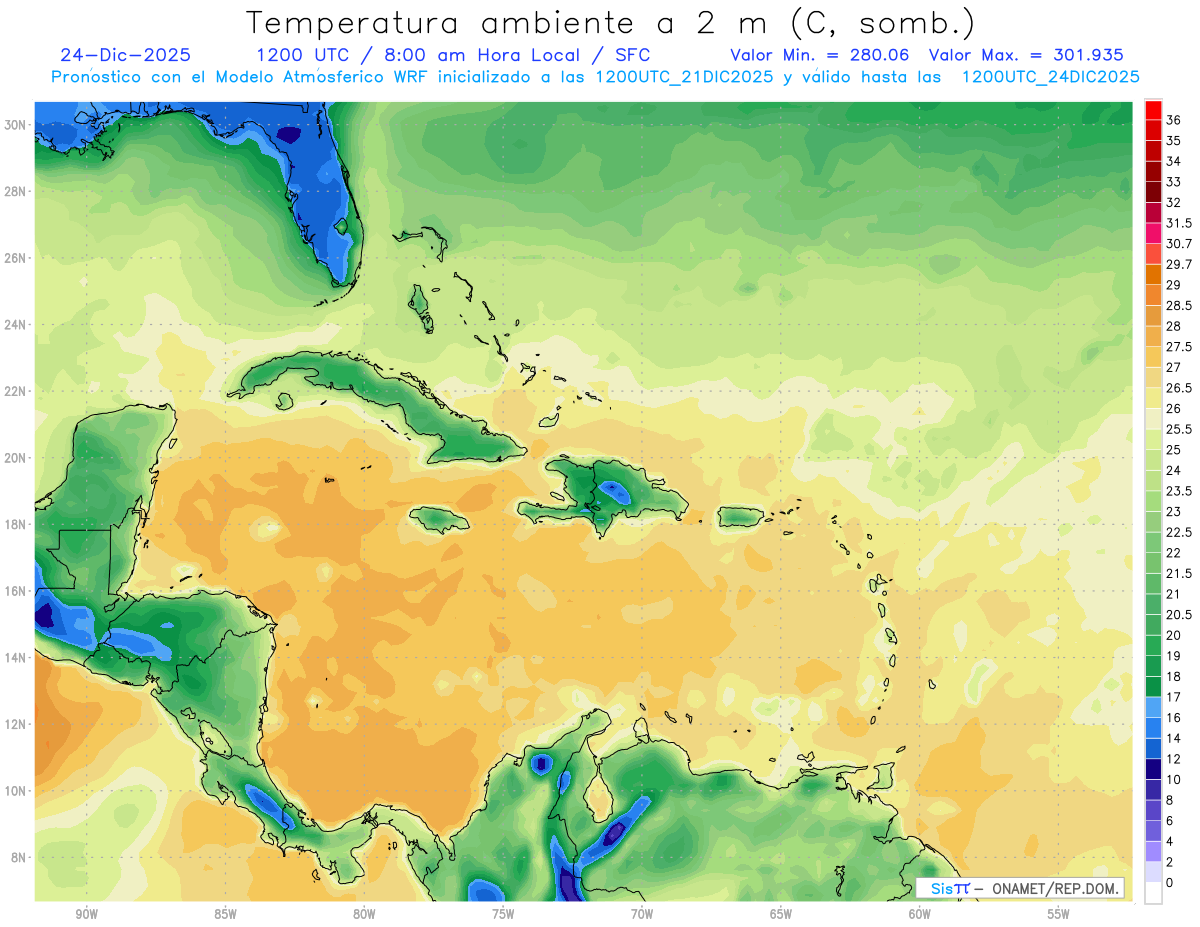Pick the orange swatch between 29.7 and 29
This screenshot has width=1200, height=927.
tap(1153, 274)
